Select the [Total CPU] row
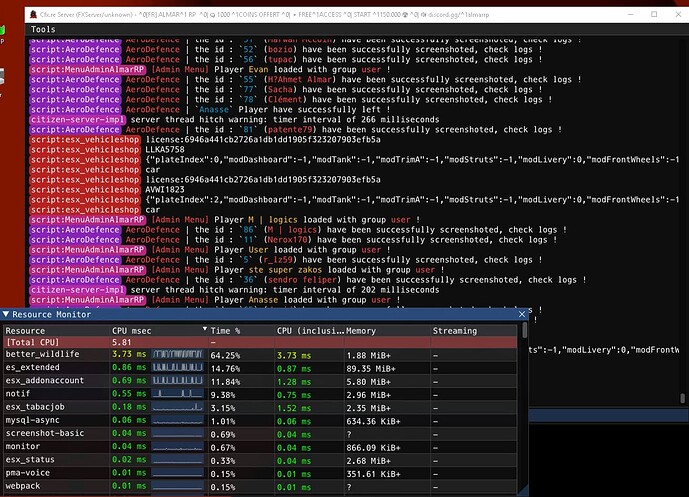 pyautogui.click(x=261, y=342)
